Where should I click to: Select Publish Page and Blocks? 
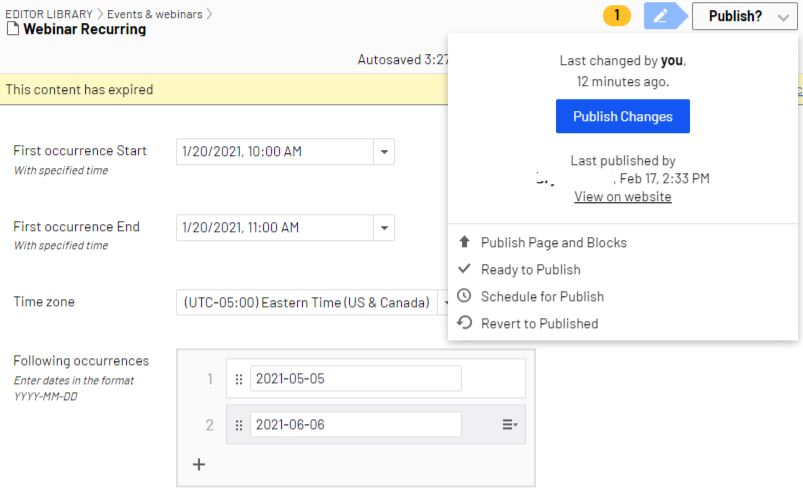[553, 243]
